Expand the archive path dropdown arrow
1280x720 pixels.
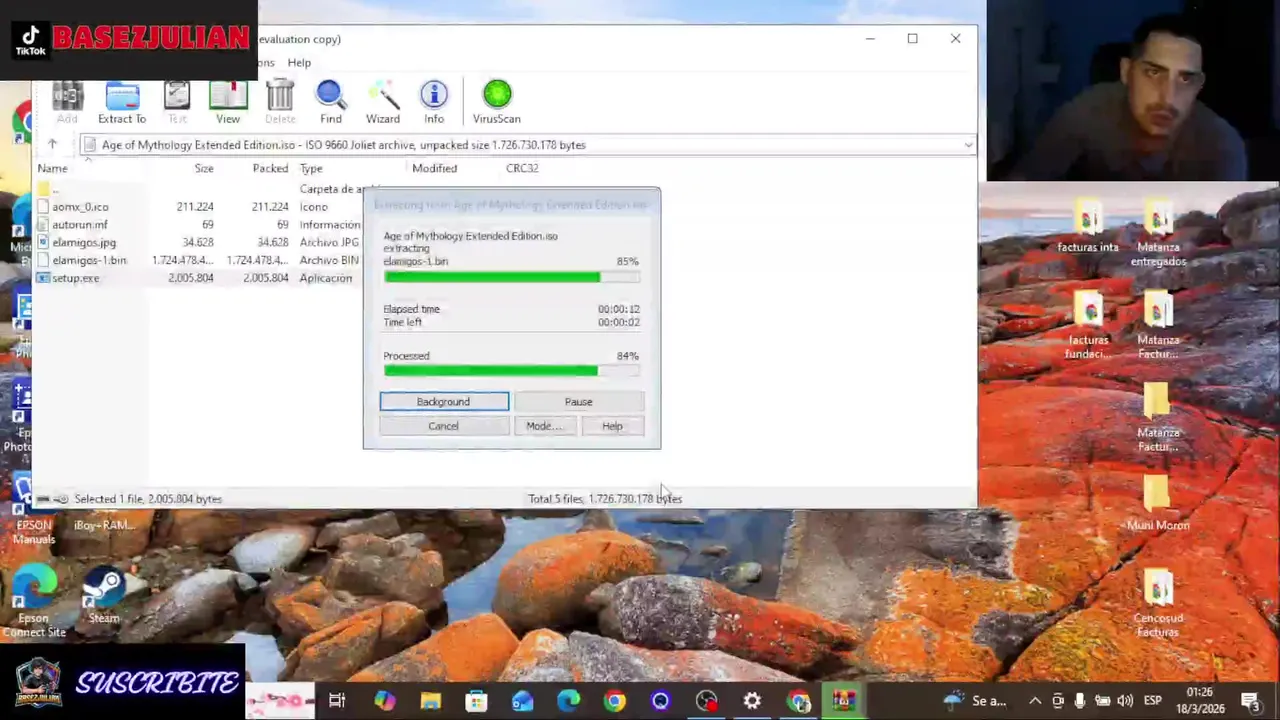968,145
